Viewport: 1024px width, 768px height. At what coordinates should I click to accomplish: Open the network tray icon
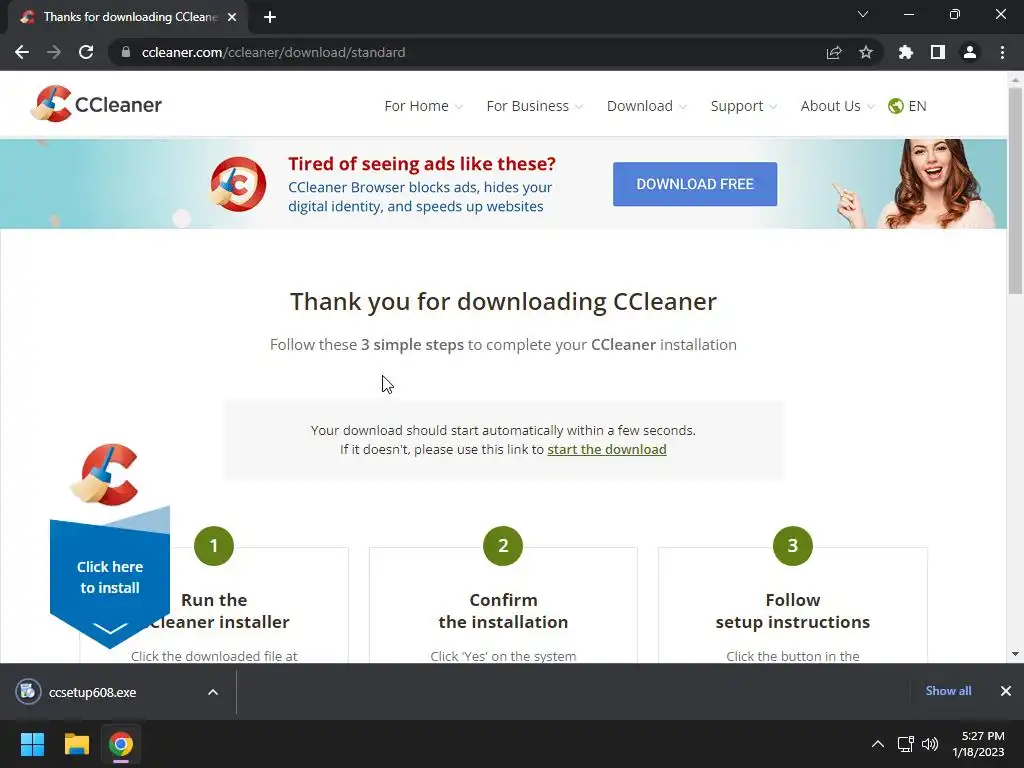point(905,744)
